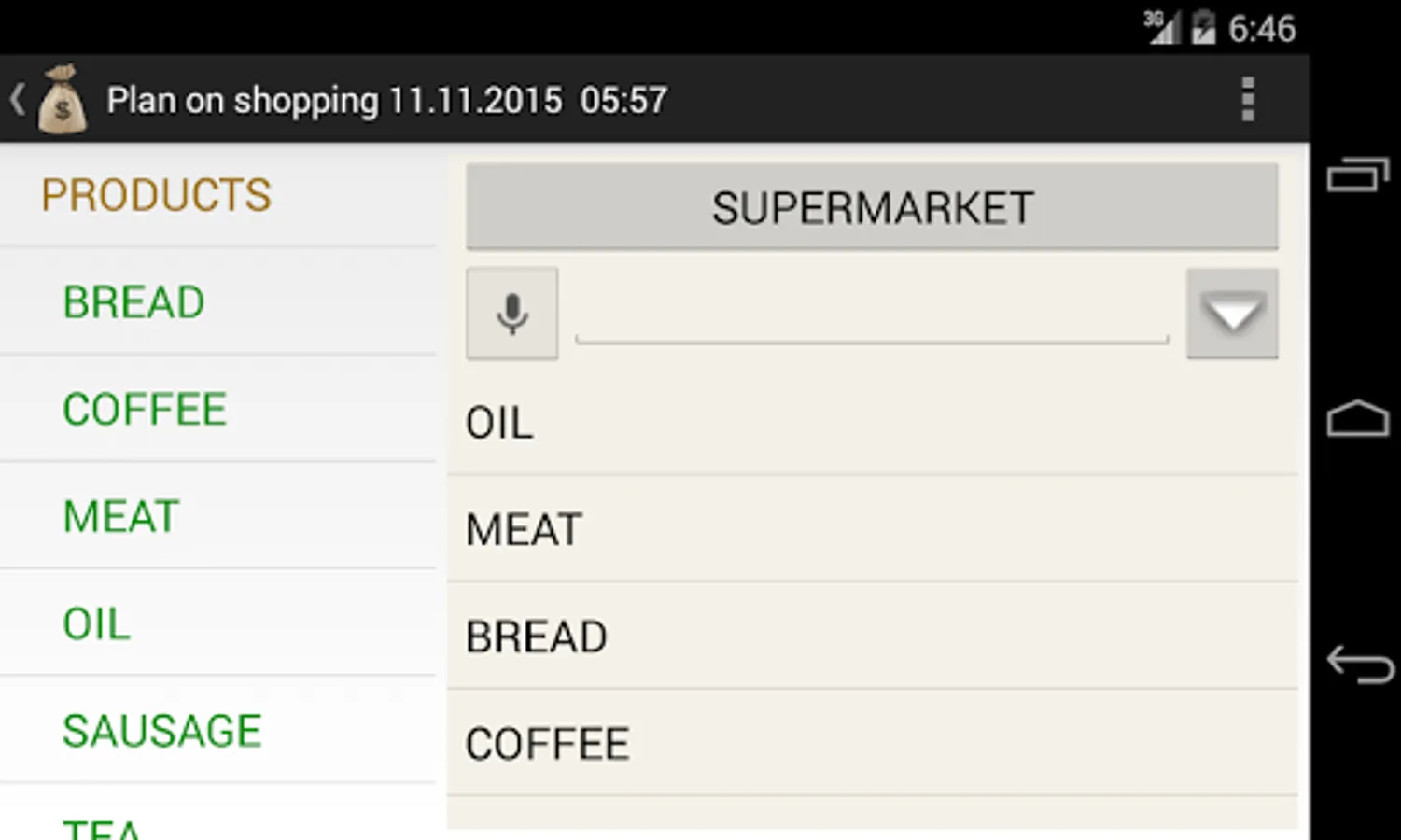Tap MEAT in the shopping plan
This screenshot has height=840, width=1401.
[x=524, y=530]
